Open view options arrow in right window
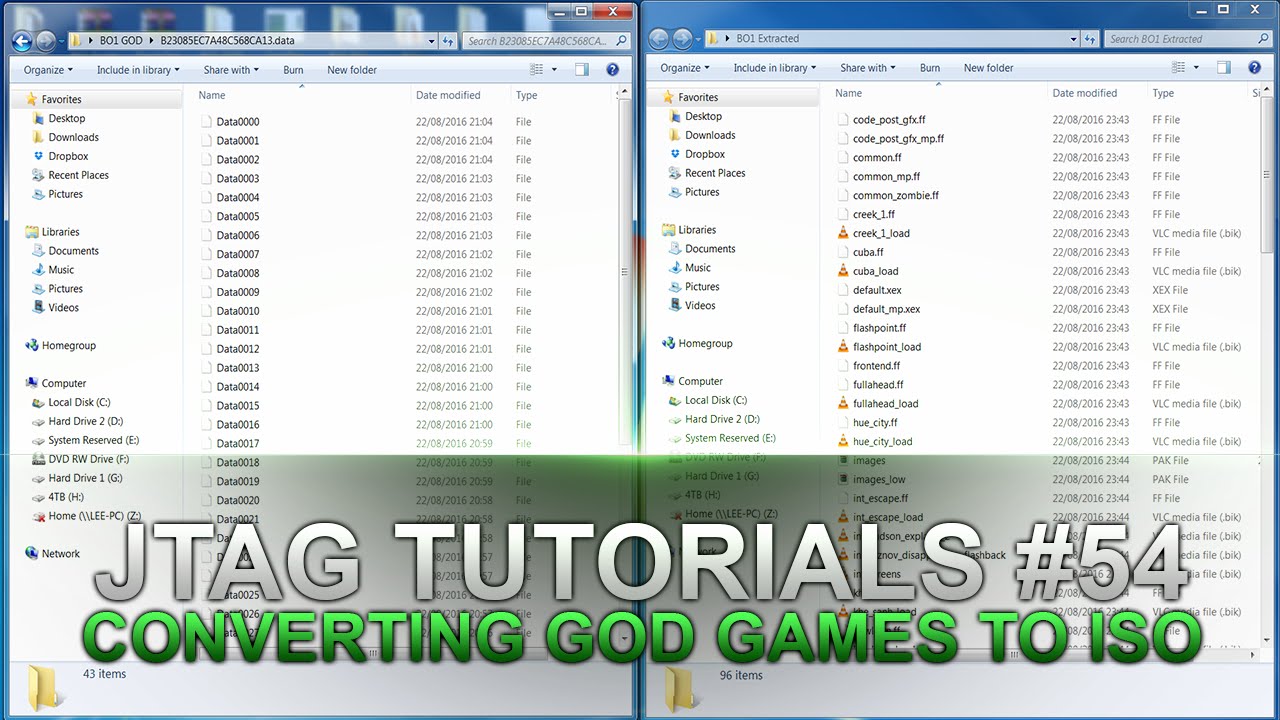1280x720 pixels. (x=1196, y=68)
